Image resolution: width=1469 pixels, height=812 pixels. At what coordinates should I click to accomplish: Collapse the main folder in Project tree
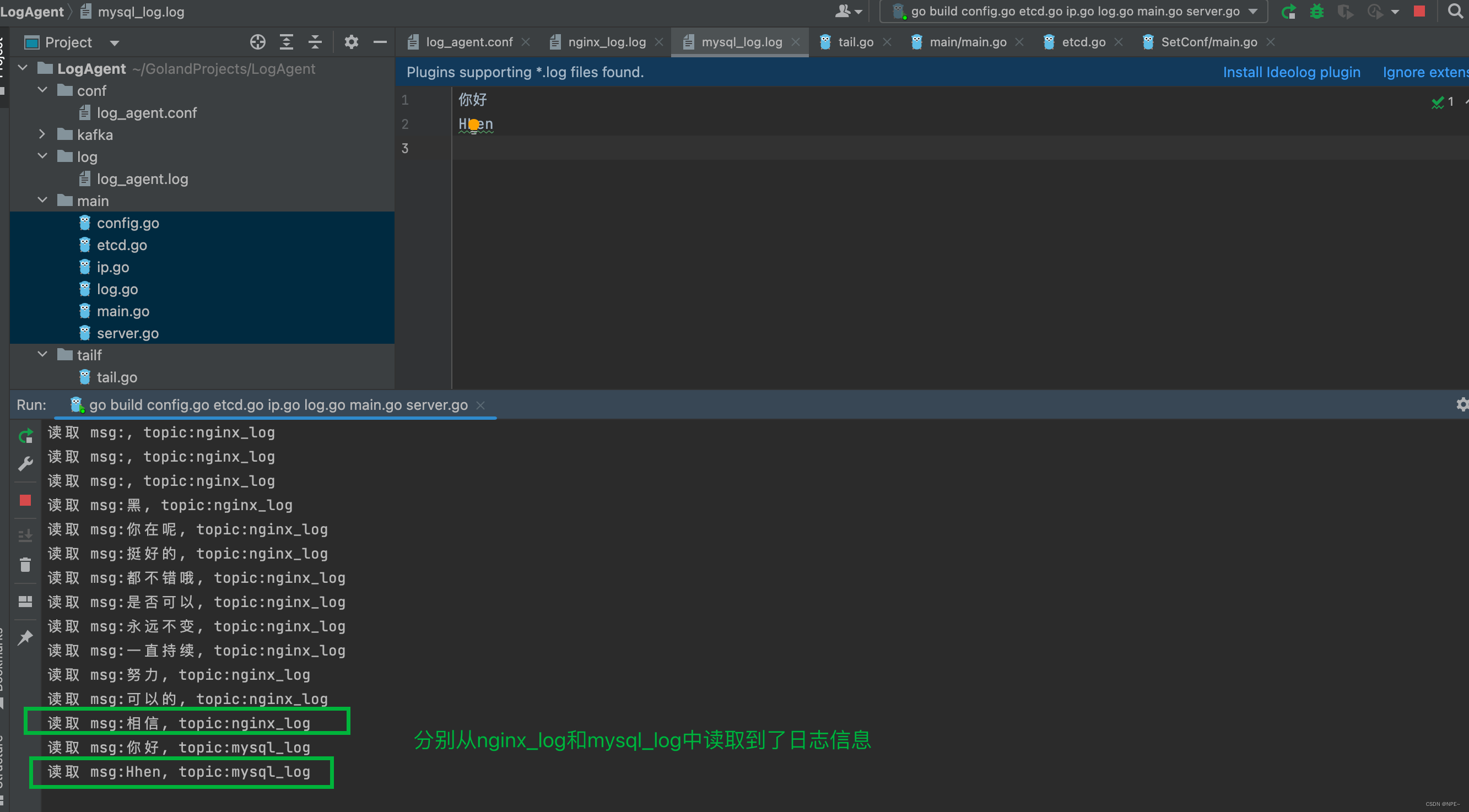42,200
